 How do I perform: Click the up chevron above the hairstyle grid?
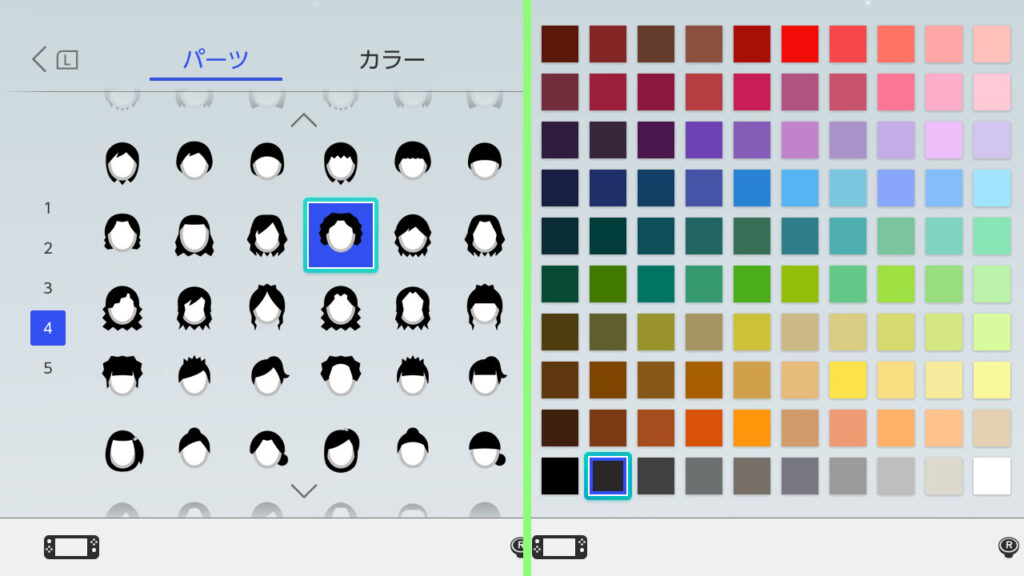pyautogui.click(x=304, y=120)
